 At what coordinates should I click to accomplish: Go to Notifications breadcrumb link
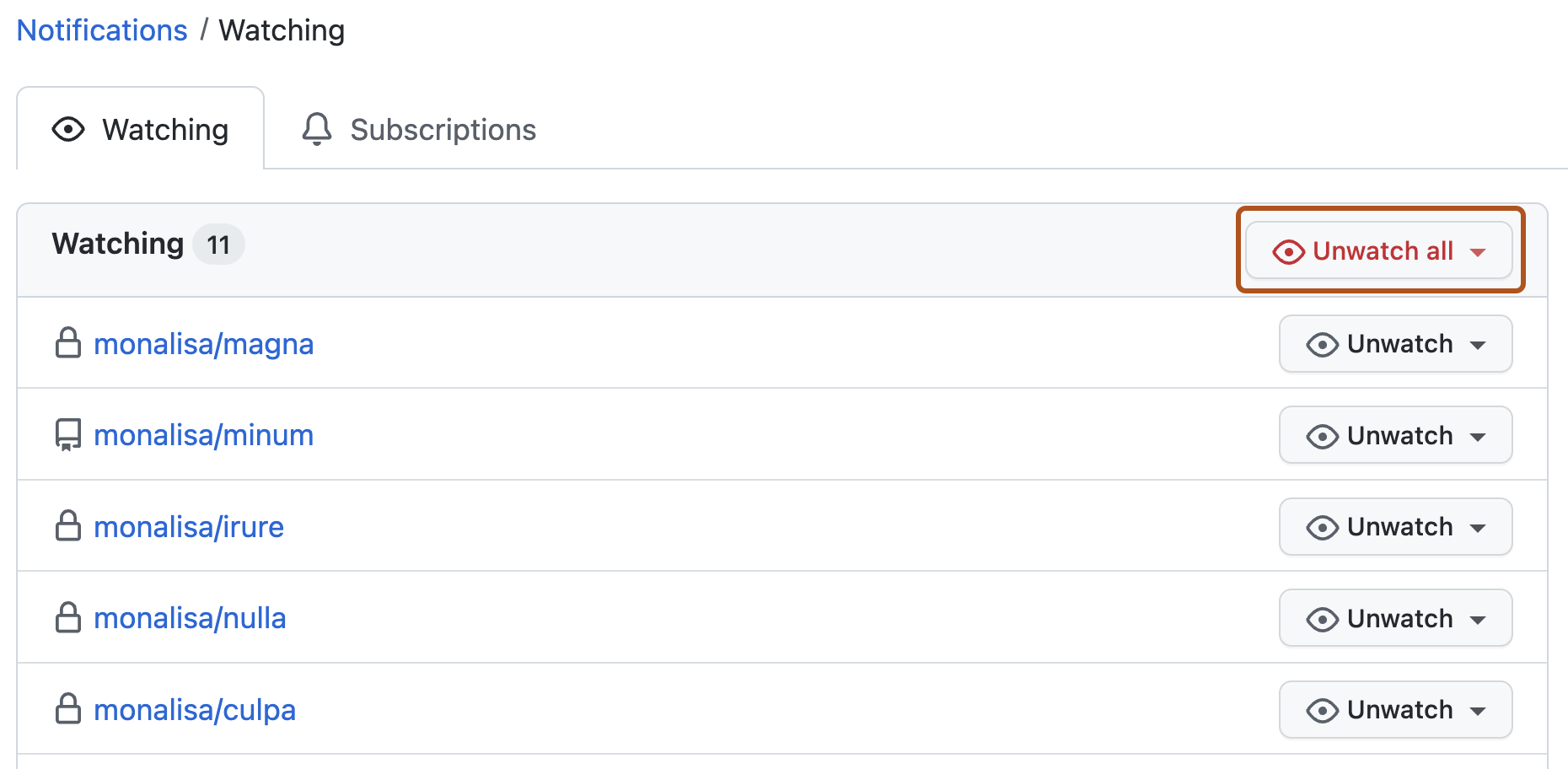tap(102, 30)
